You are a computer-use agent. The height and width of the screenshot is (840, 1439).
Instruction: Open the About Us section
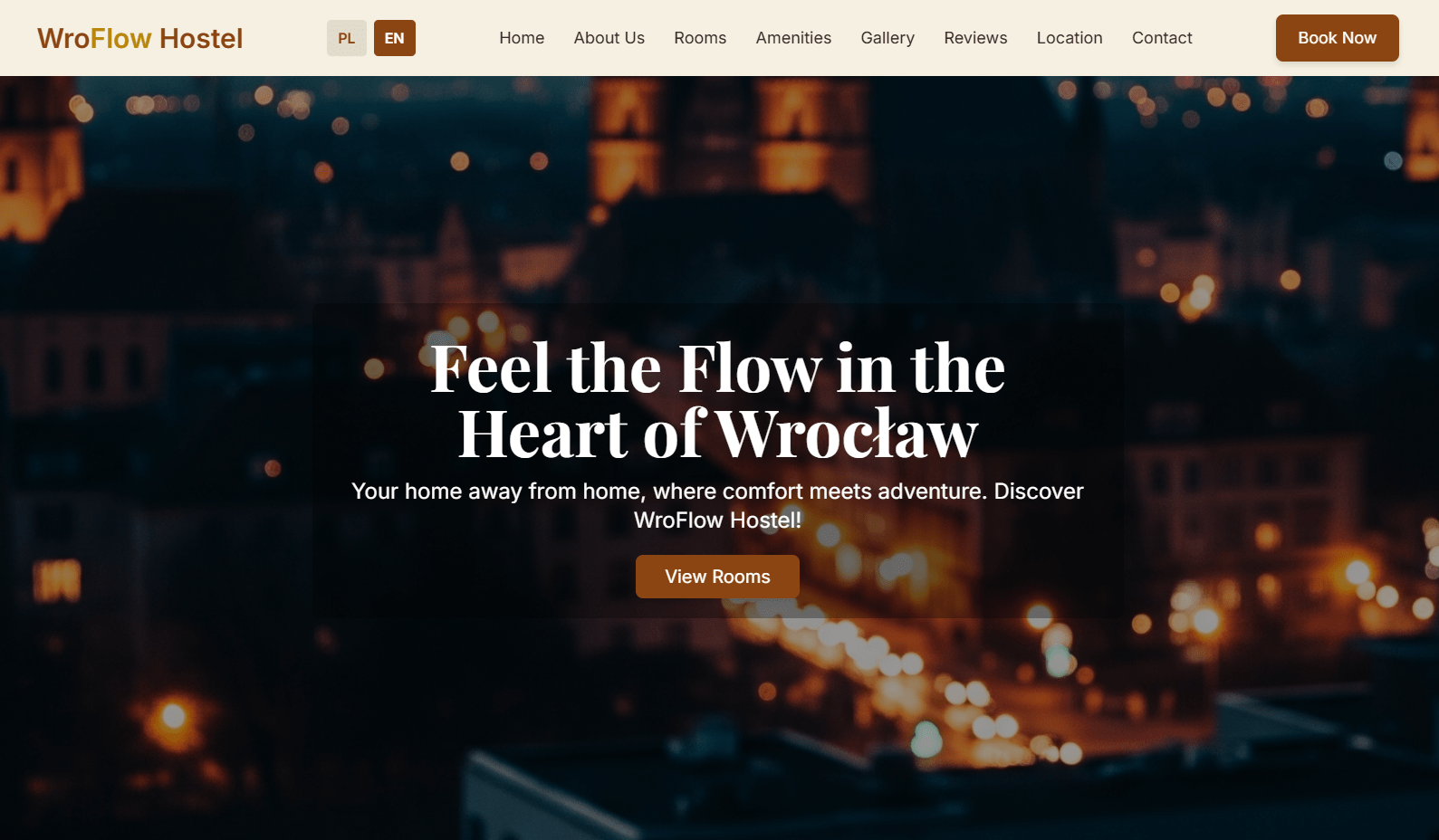(x=609, y=38)
